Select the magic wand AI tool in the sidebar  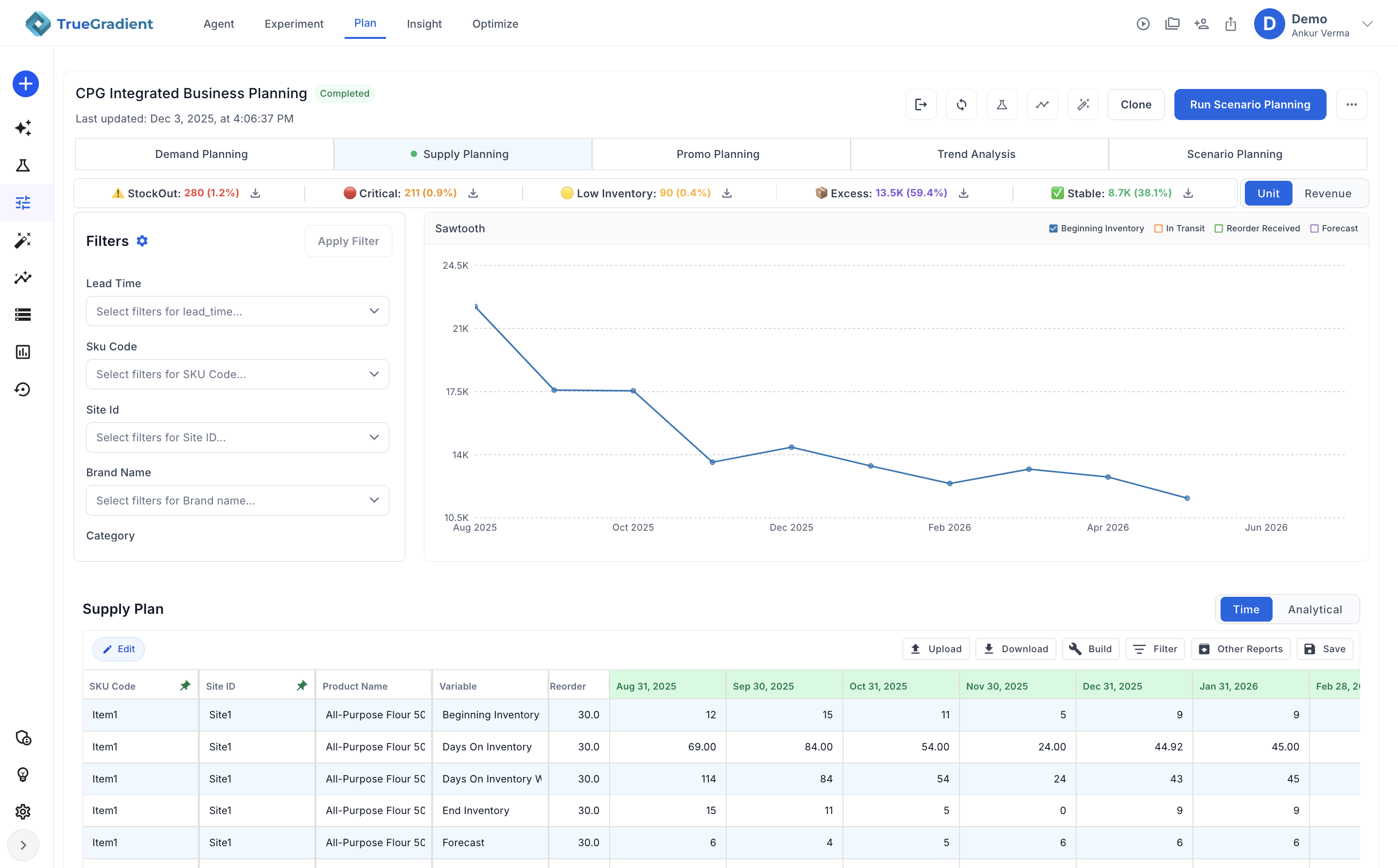point(23,240)
